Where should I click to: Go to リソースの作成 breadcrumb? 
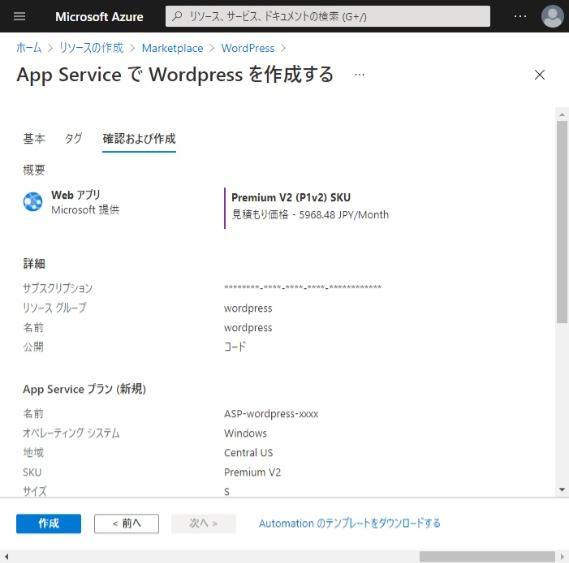coord(91,48)
